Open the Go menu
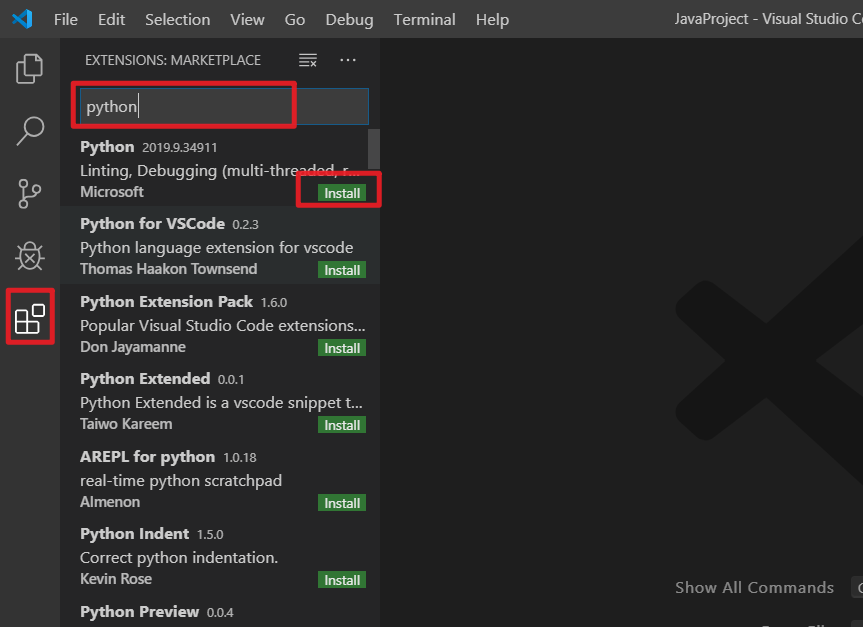 pyautogui.click(x=294, y=19)
